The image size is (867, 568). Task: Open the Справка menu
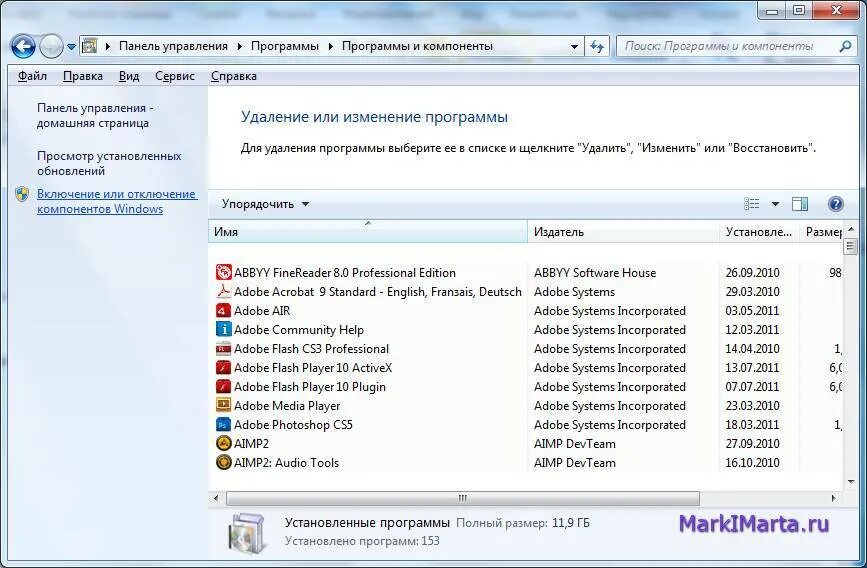tap(233, 76)
